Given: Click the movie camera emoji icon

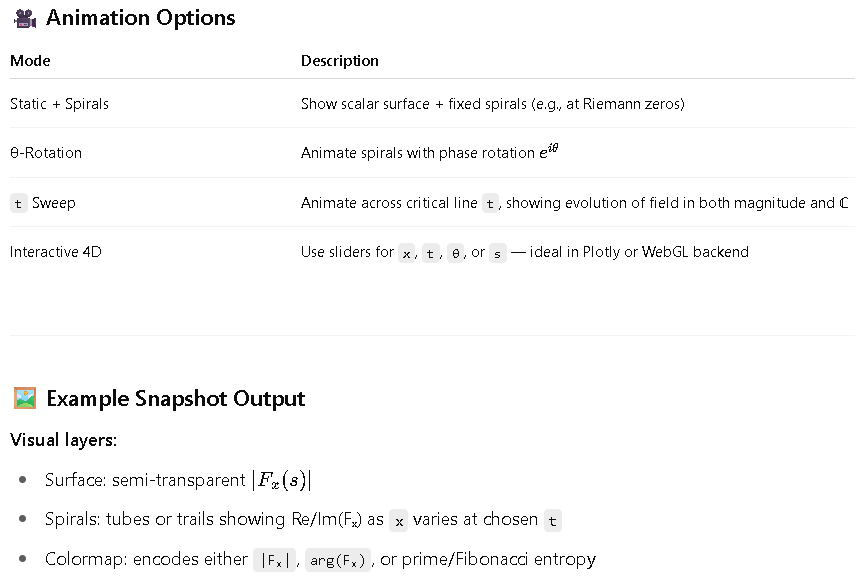Looking at the screenshot, I should point(25,18).
